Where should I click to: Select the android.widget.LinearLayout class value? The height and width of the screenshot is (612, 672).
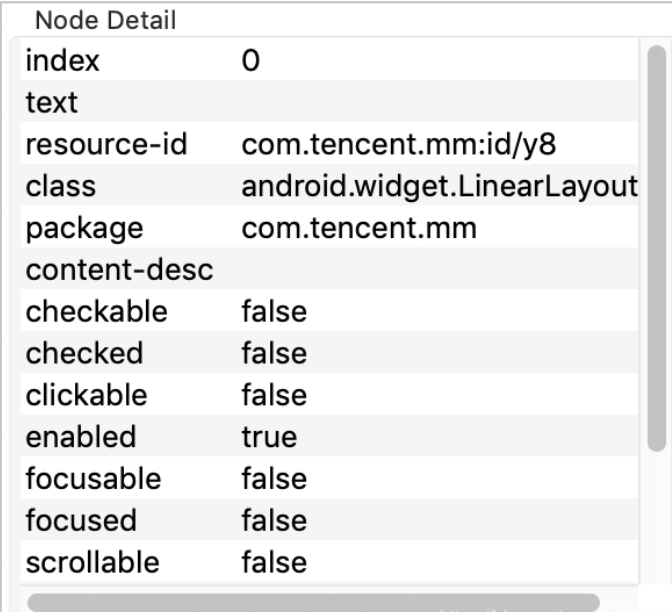pos(438,187)
